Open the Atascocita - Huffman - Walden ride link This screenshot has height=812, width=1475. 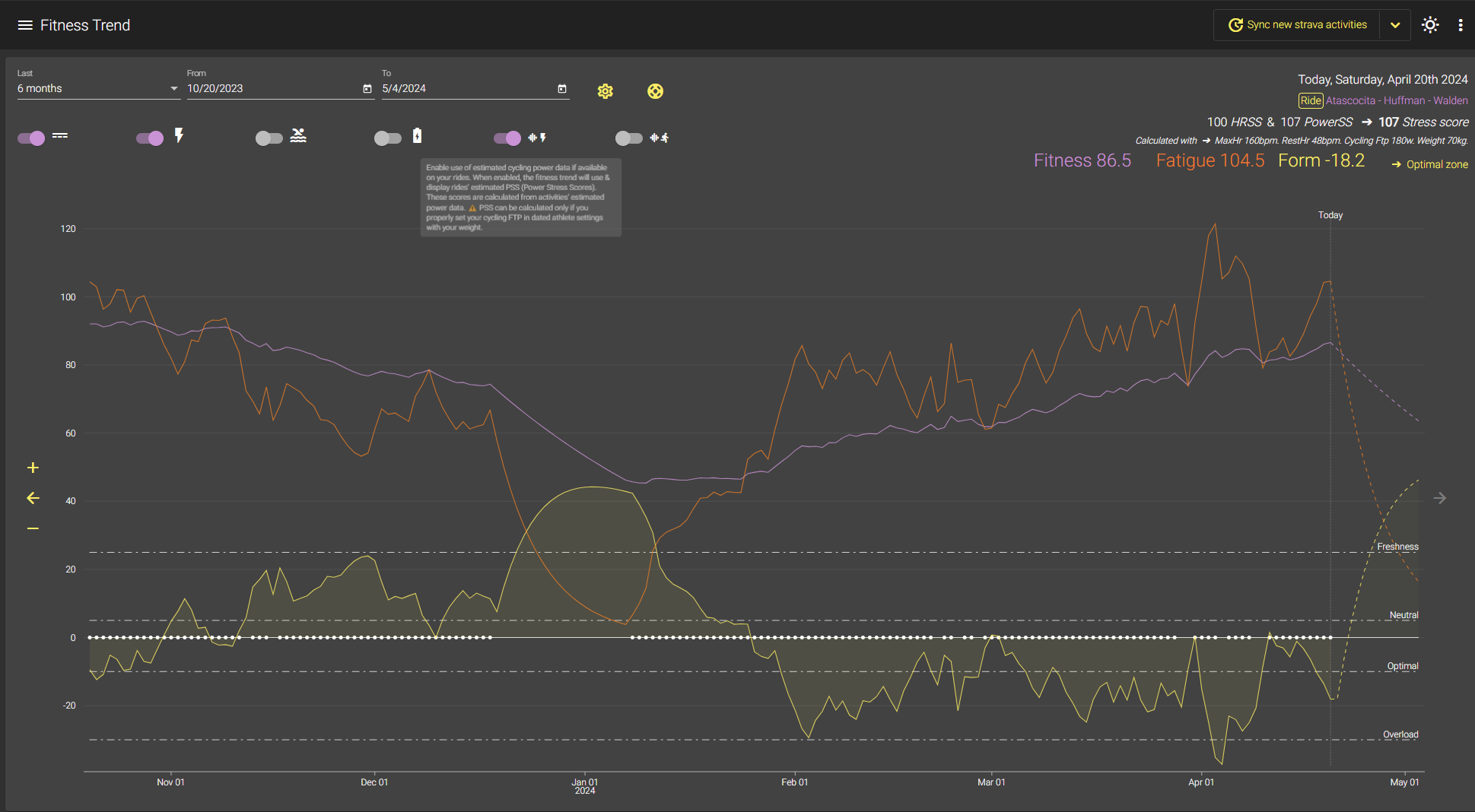[x=1397, y=100]
